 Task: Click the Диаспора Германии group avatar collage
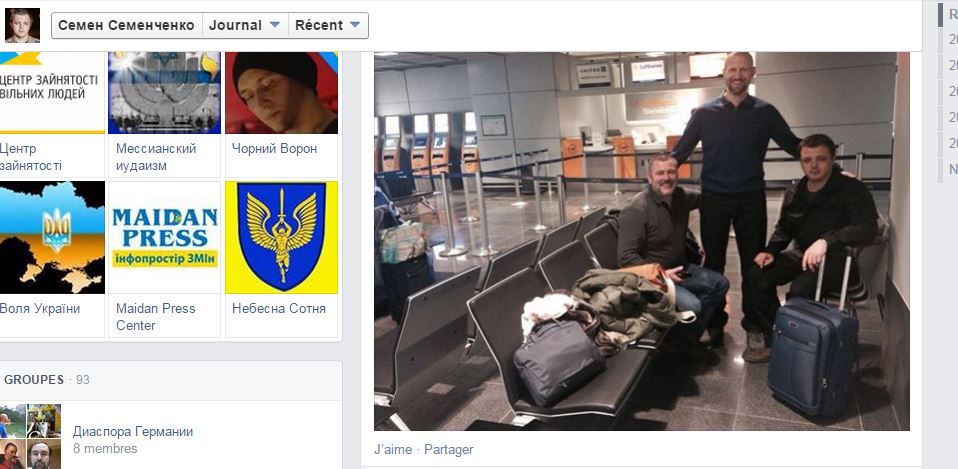click(x=31, y=436)
